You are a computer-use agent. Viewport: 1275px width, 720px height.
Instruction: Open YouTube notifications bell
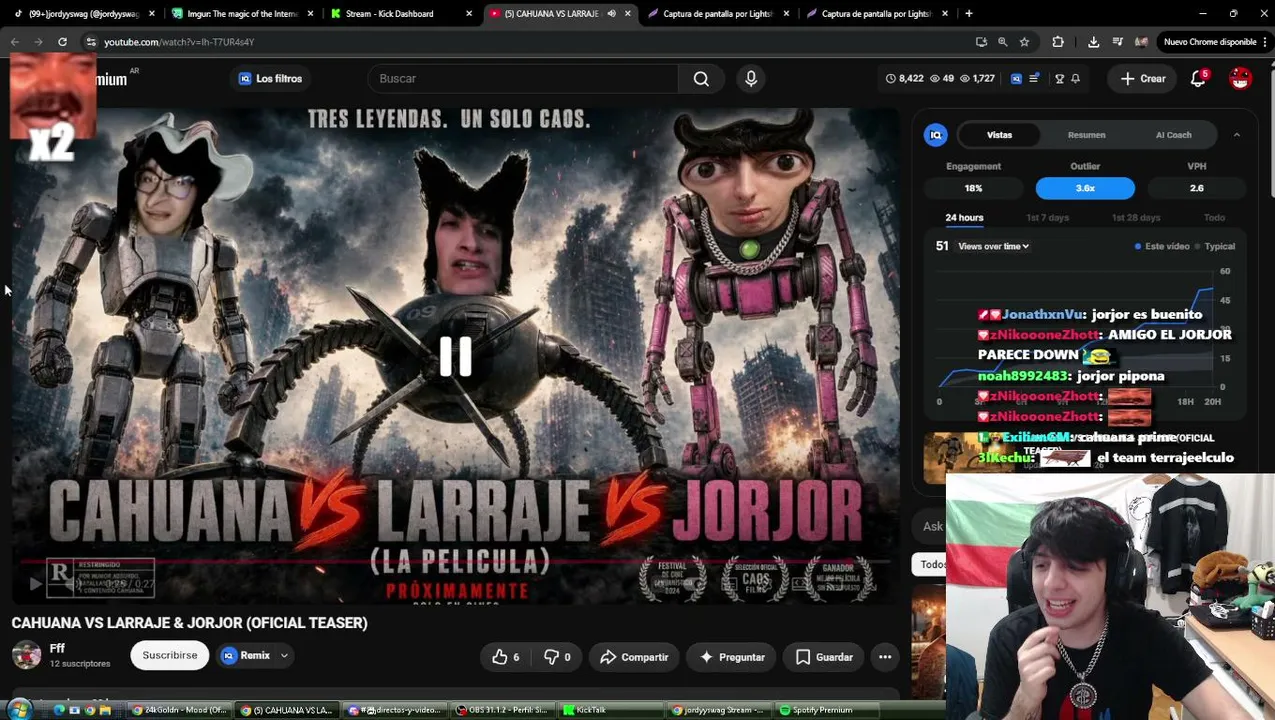(x=1198, y=78)
